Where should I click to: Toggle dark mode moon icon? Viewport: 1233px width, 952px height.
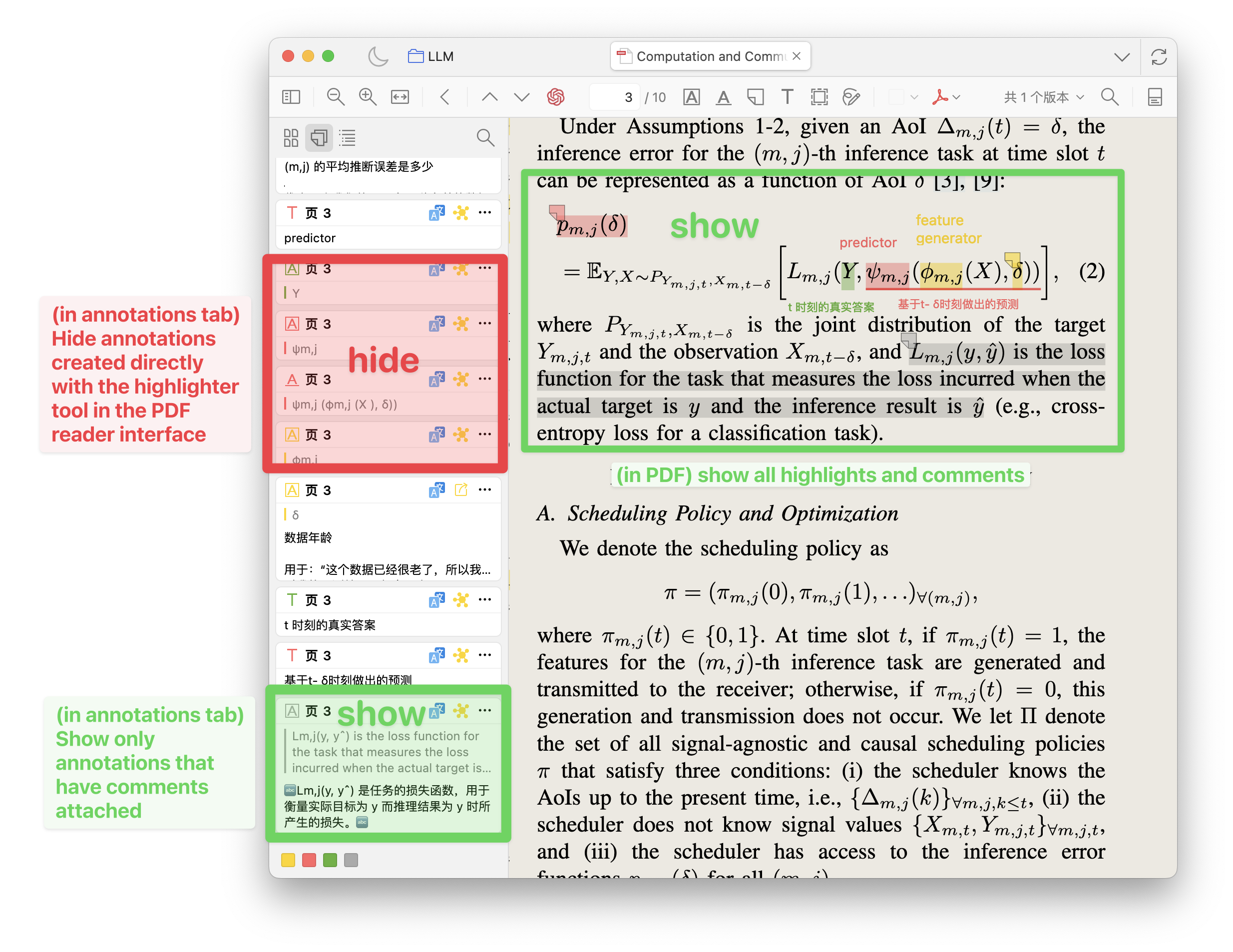click(378, 56)
